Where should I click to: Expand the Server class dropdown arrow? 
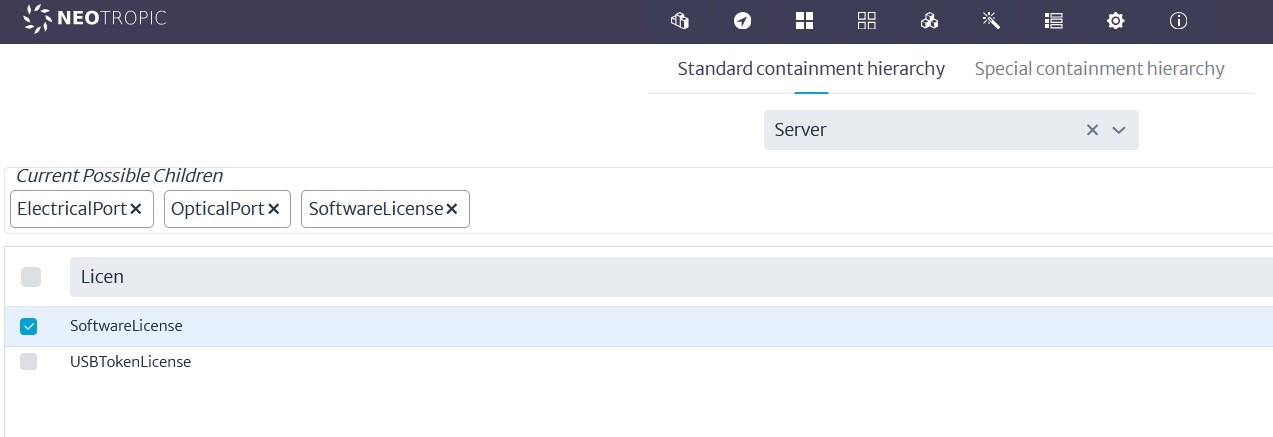click(x=1119, y=130)
